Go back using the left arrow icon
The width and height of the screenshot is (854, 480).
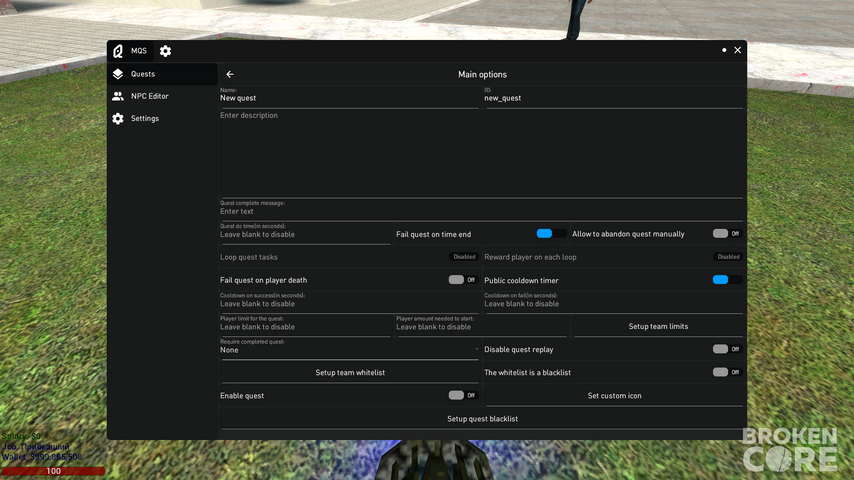pyautogui.click(x=230, y=74)
